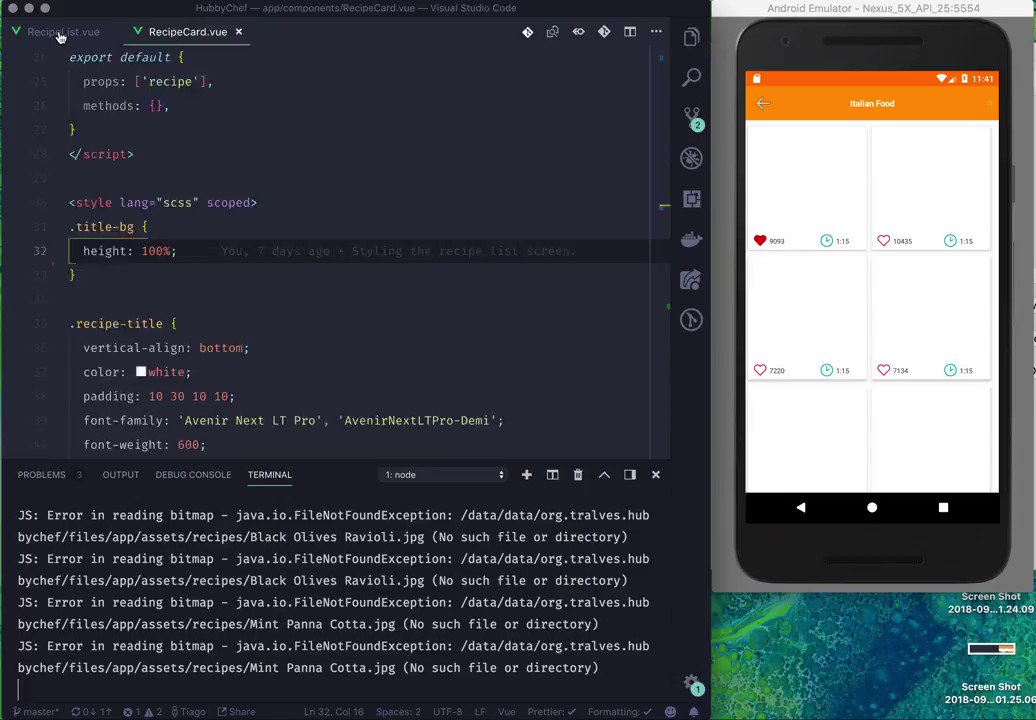Switch to the DEBUG CONSOLE tab

tap(194, 475)
